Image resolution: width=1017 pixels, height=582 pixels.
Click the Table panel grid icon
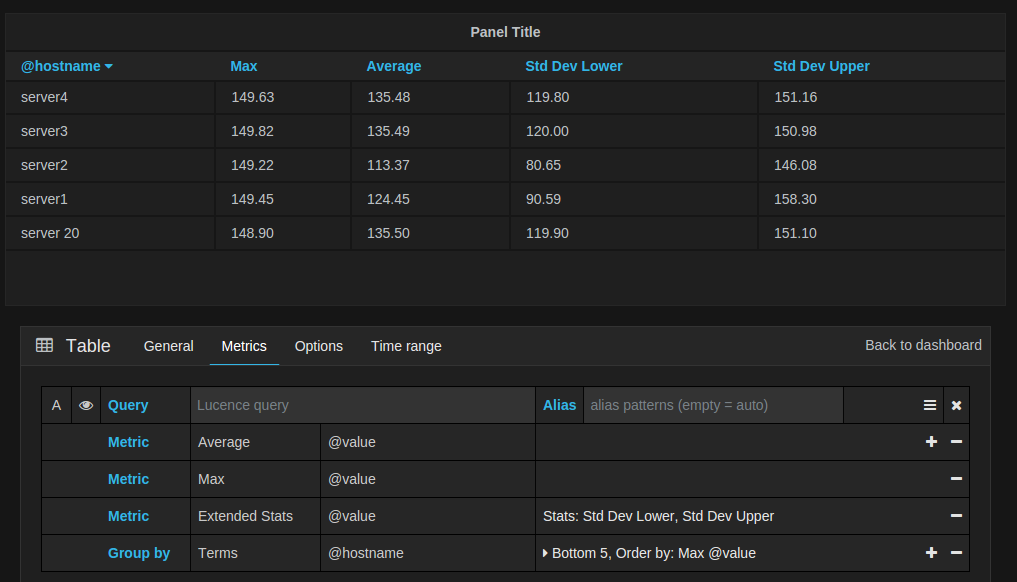(x=44, y=346)
